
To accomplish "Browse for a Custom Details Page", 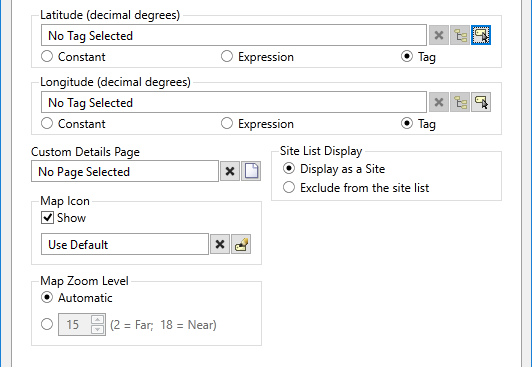I will [x=251, y=171].
